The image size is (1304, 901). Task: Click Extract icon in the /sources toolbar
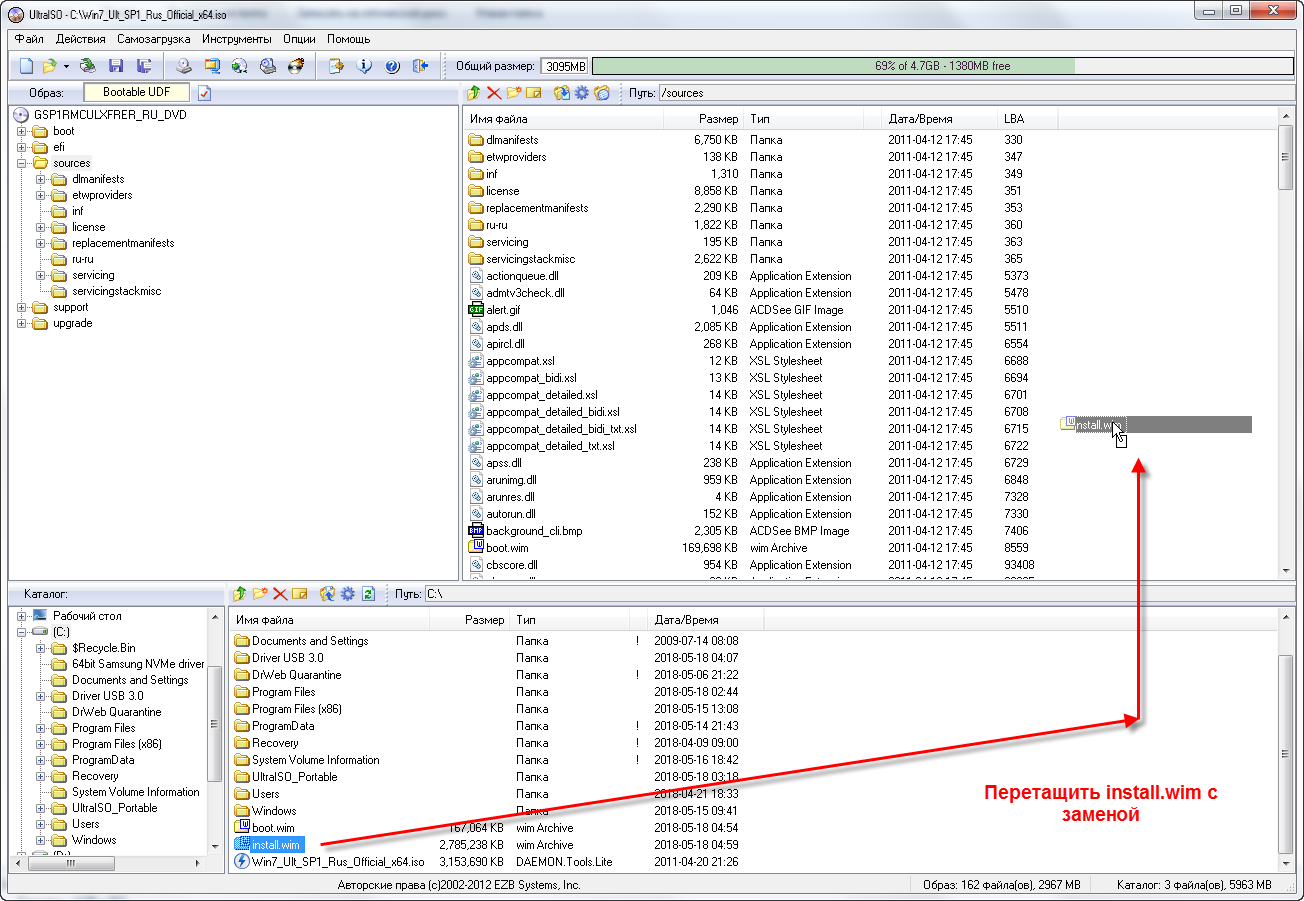coord(562,93)
